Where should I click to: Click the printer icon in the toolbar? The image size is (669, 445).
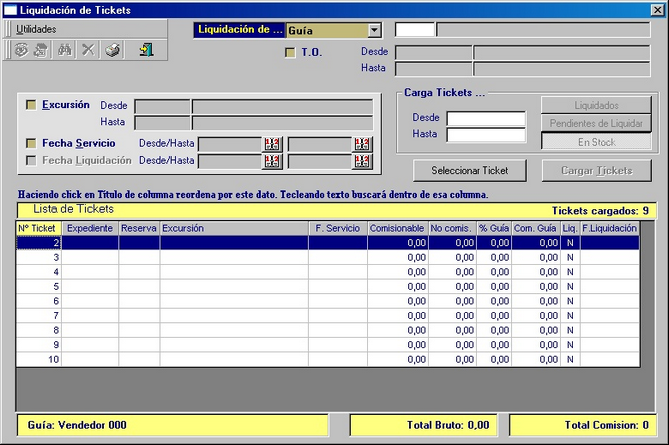click(x=113, y=50)
